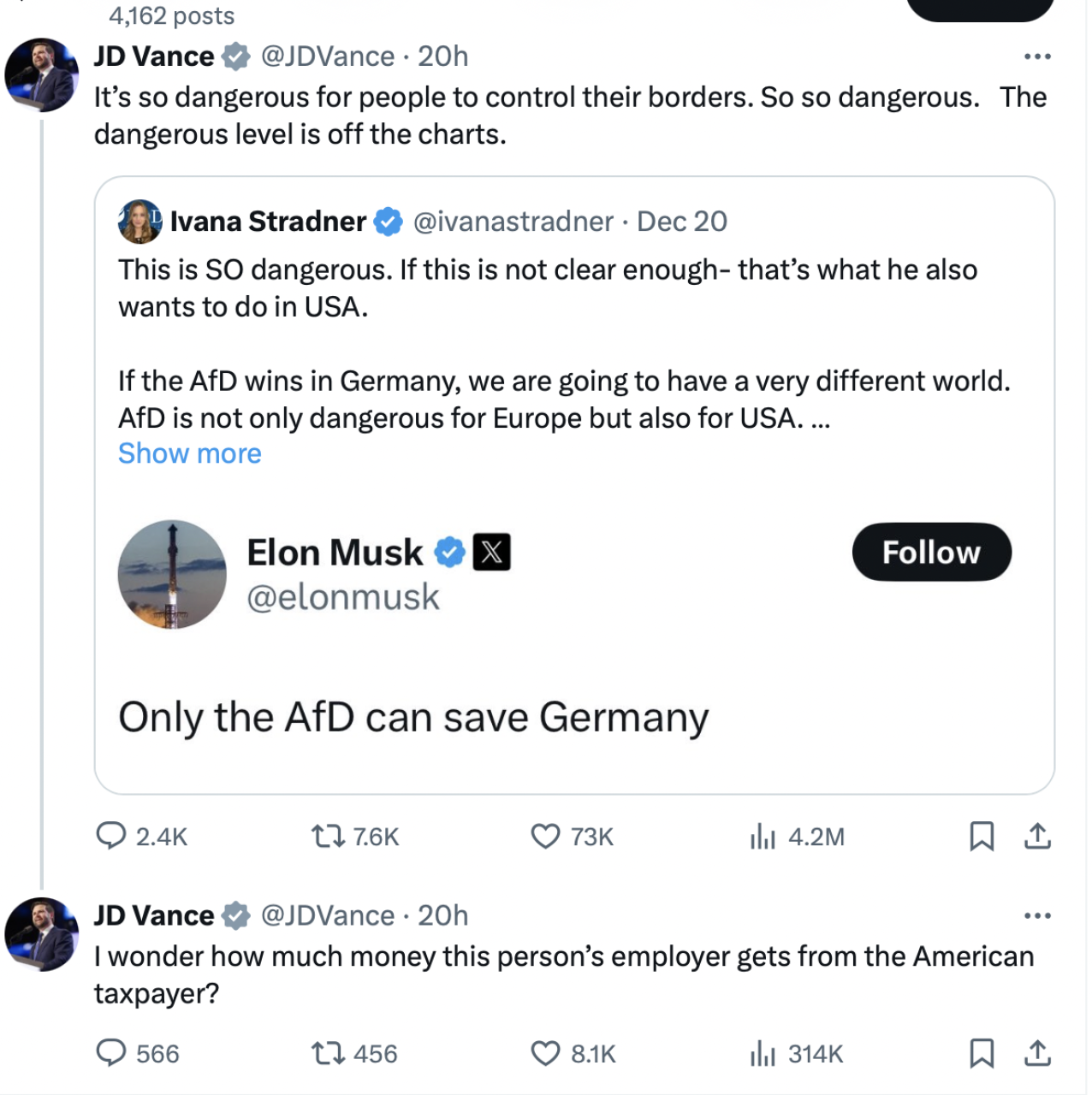Open JD Vance's avatar on first post

(x=42, y=75)
